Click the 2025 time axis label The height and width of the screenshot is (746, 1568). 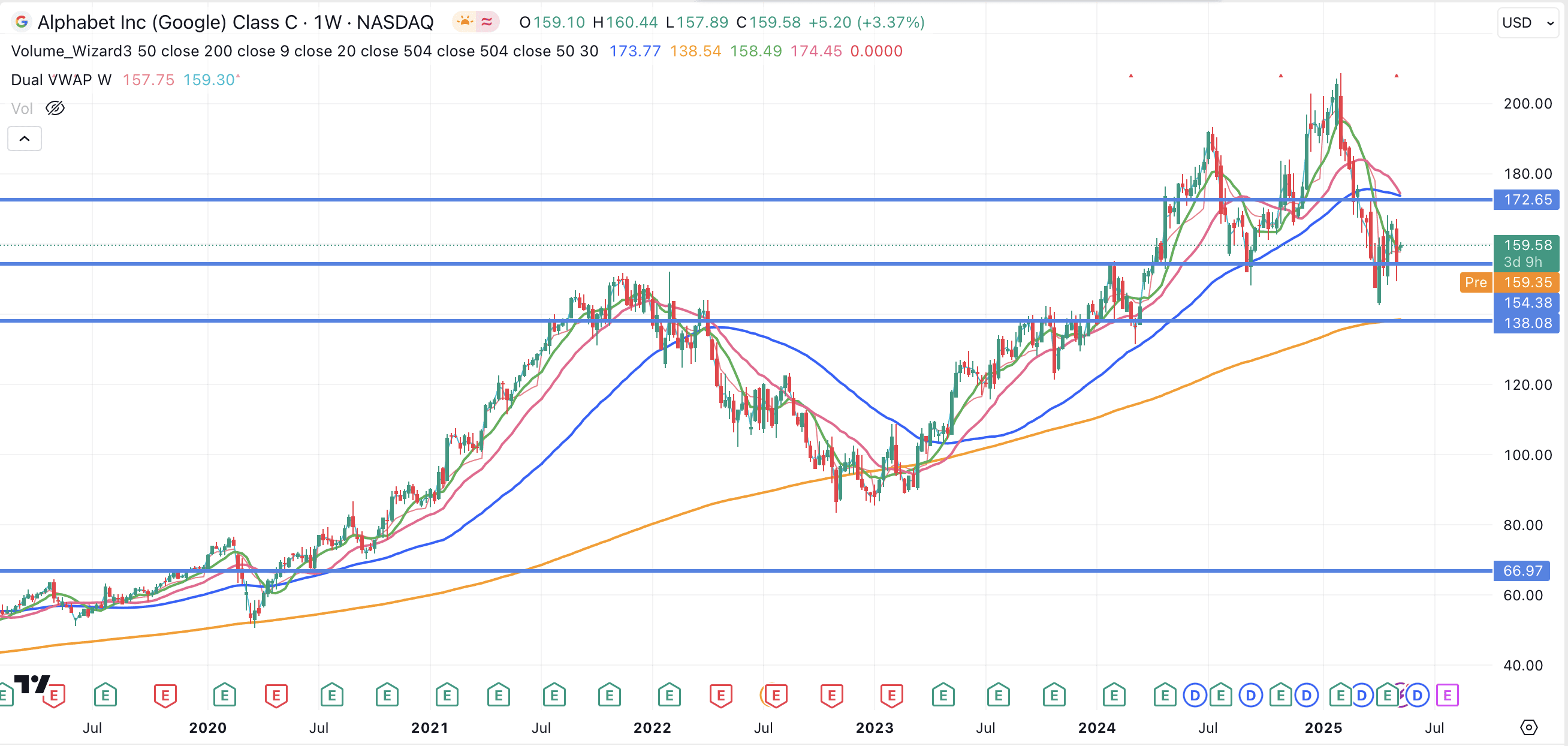tap(1323, 728)
